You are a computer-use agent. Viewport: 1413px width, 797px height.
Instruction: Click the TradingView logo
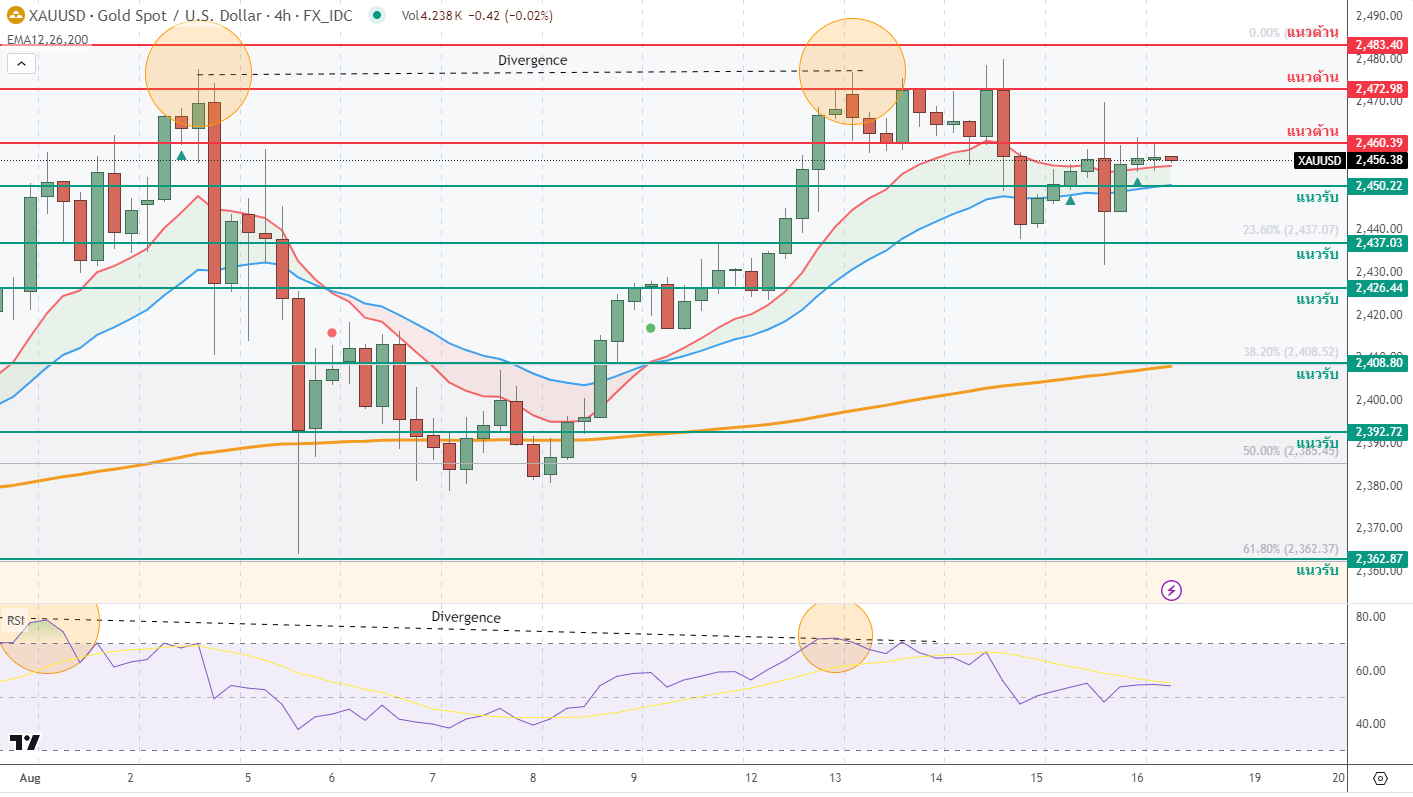point(25,742)
